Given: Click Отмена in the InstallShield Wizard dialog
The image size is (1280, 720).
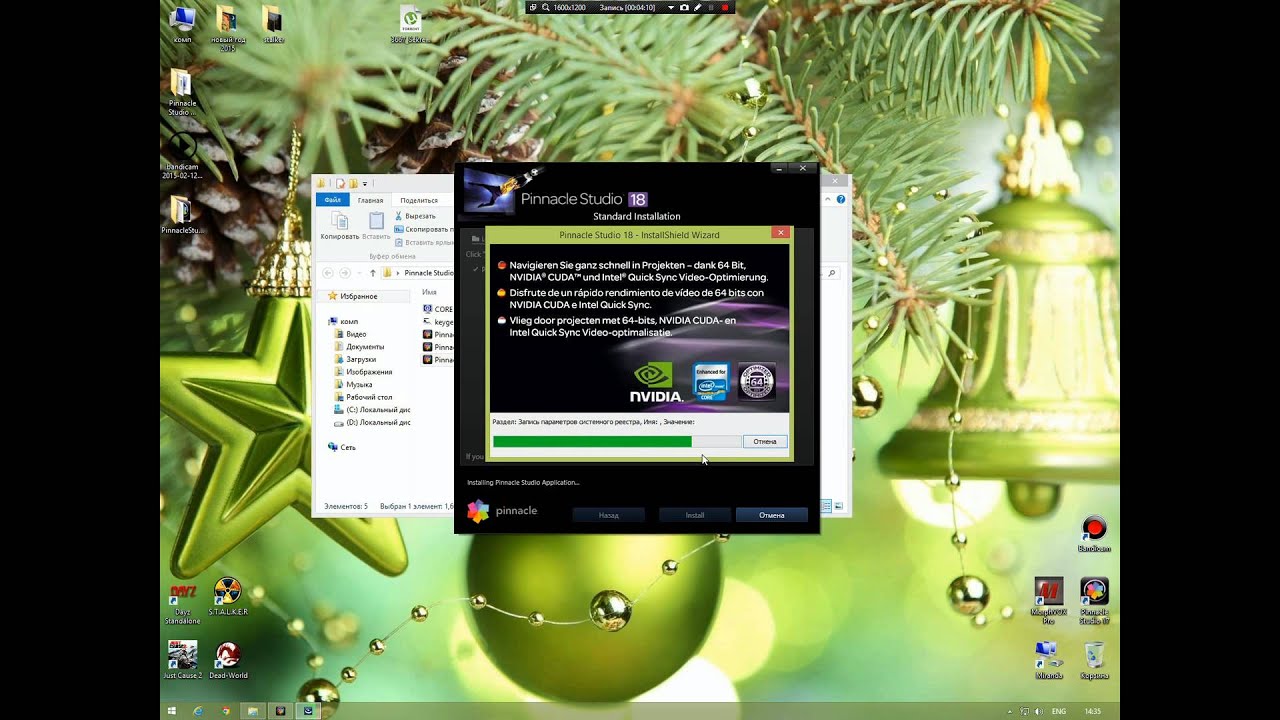Looking at the screenshot, I should click(765, 441).
